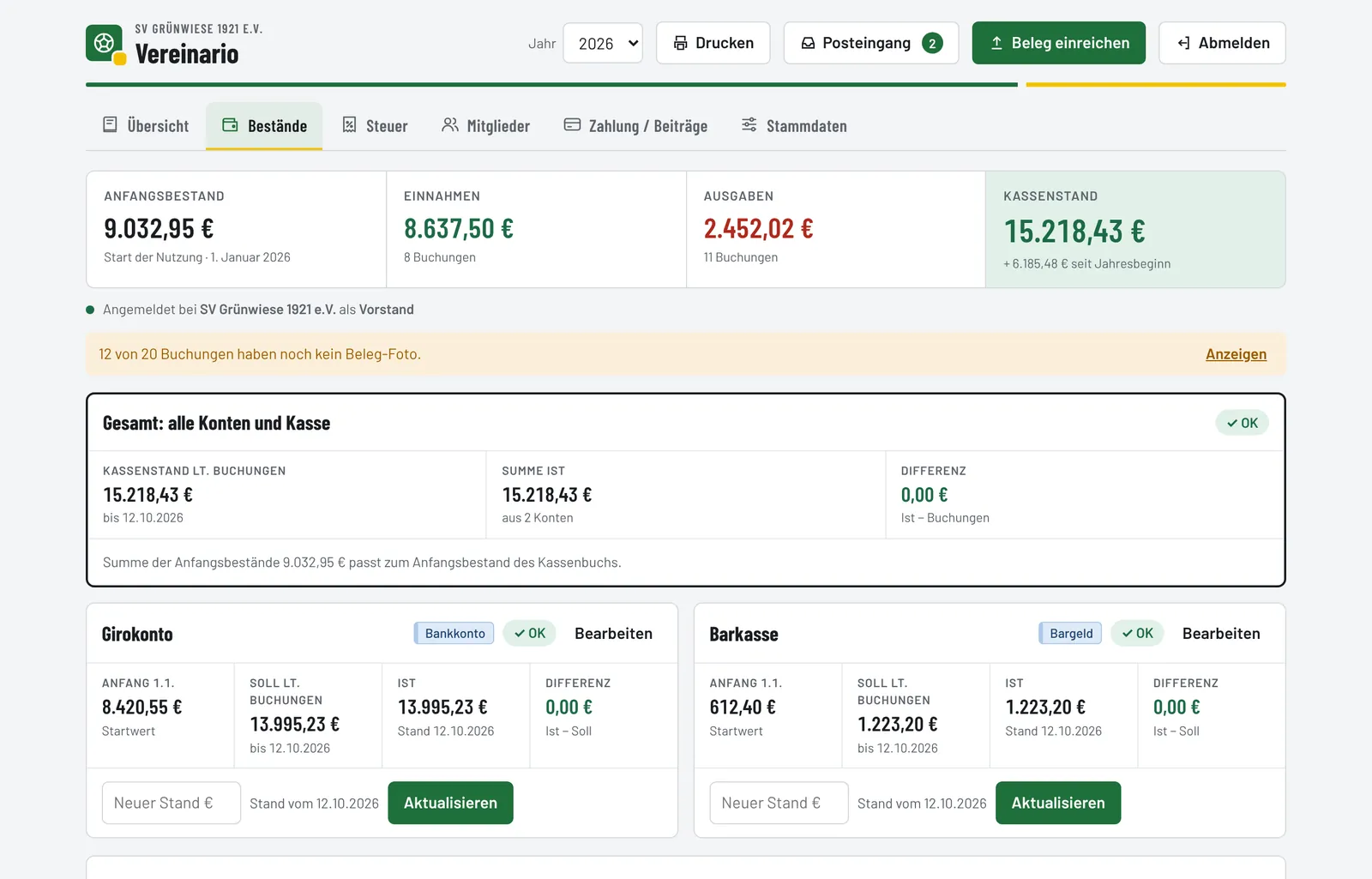This screenshot has width=1372, height=879.
Task: Click the Drucken printer button
Action: pos(713,43)
